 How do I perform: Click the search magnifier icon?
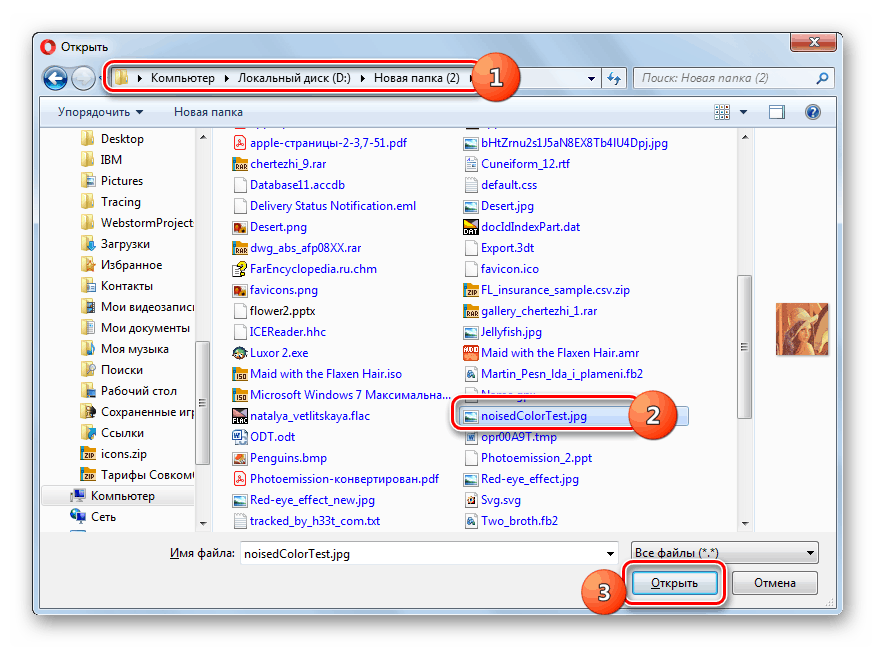822,78
